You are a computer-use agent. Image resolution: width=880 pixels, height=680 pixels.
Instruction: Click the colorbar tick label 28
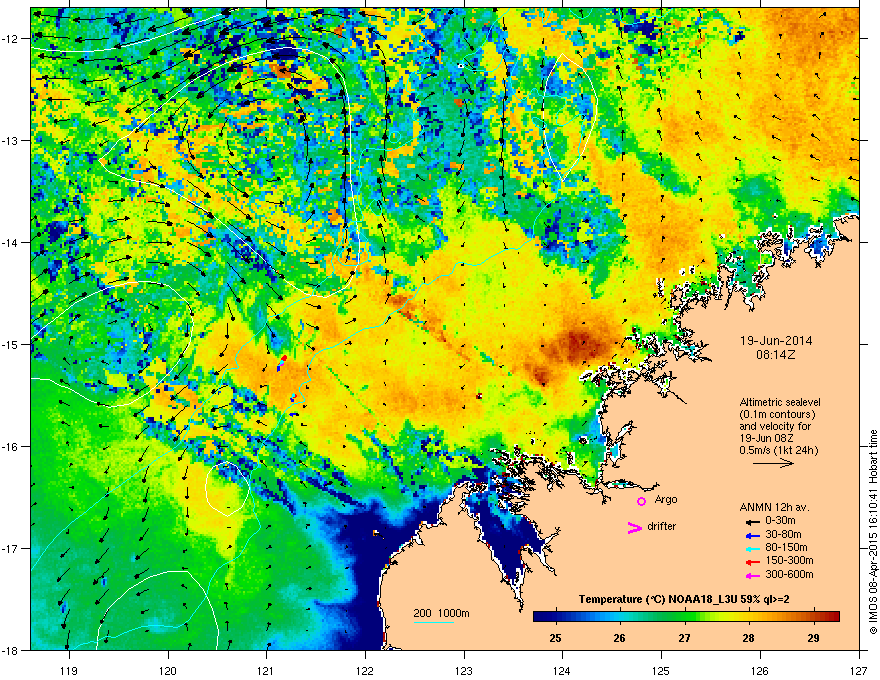pyautogui.click(x=748, y=638)
